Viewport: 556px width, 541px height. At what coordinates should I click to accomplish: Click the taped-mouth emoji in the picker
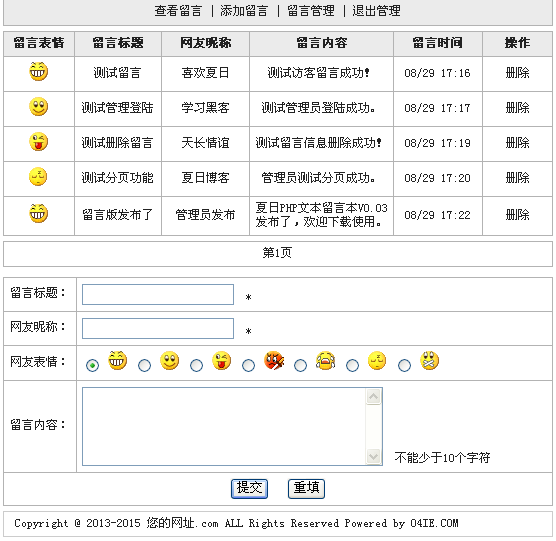click(429, 361)
